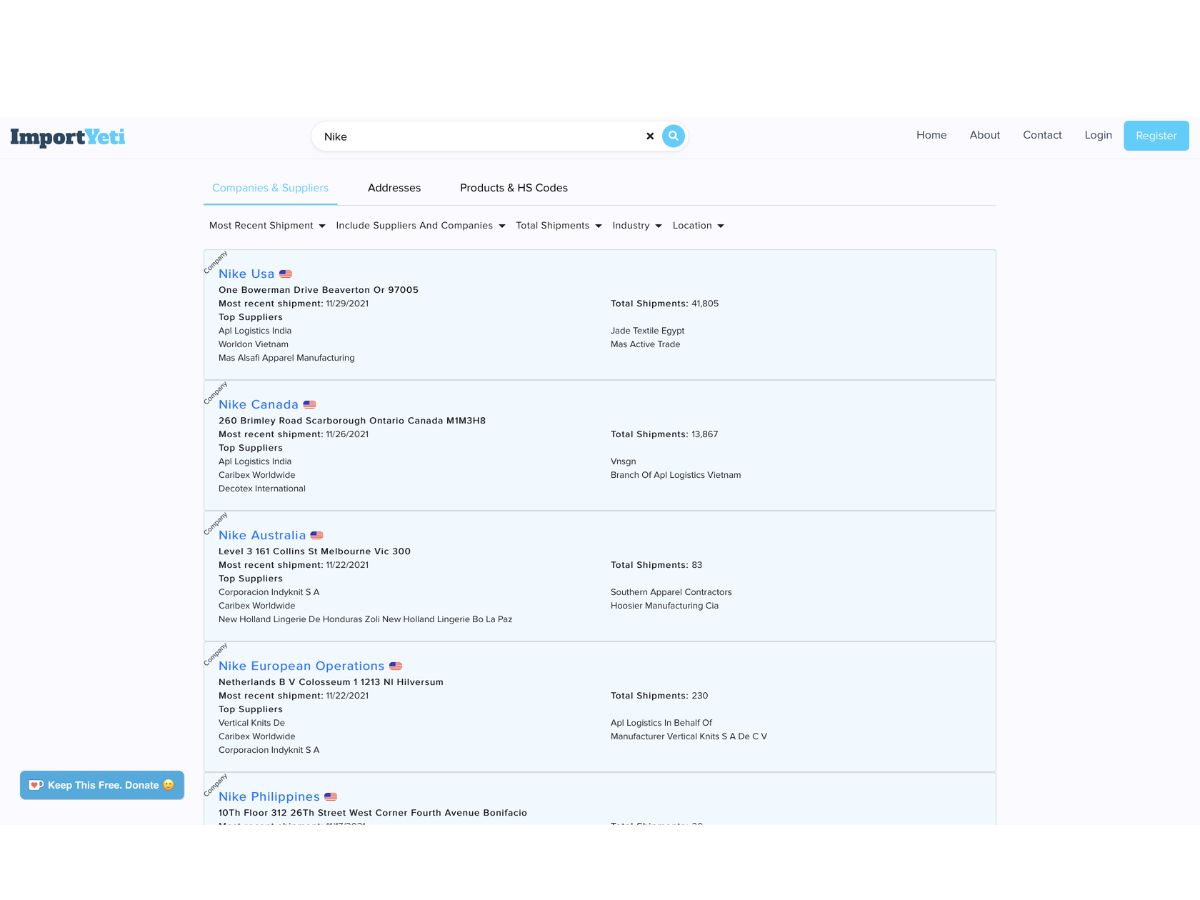Click Mas Alsafi Apparel Manufacturing text
Viewport: 1200px width, 900px height.
pyautogui.click(x=286, y=358)
